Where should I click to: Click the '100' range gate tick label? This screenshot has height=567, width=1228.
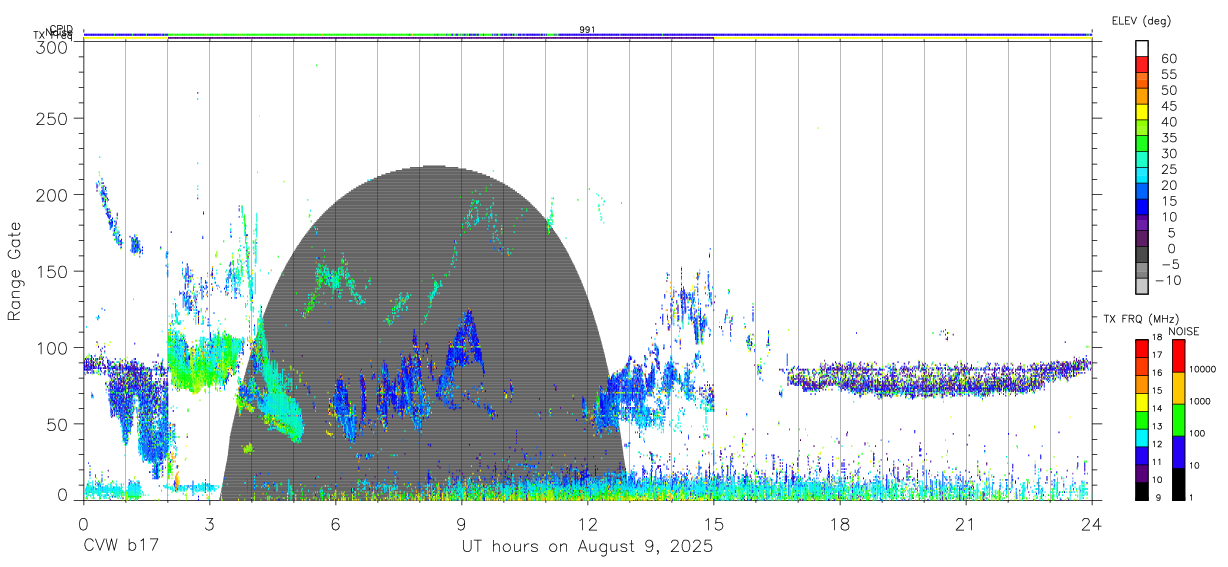pyautogui.click(x=52, y=347)
